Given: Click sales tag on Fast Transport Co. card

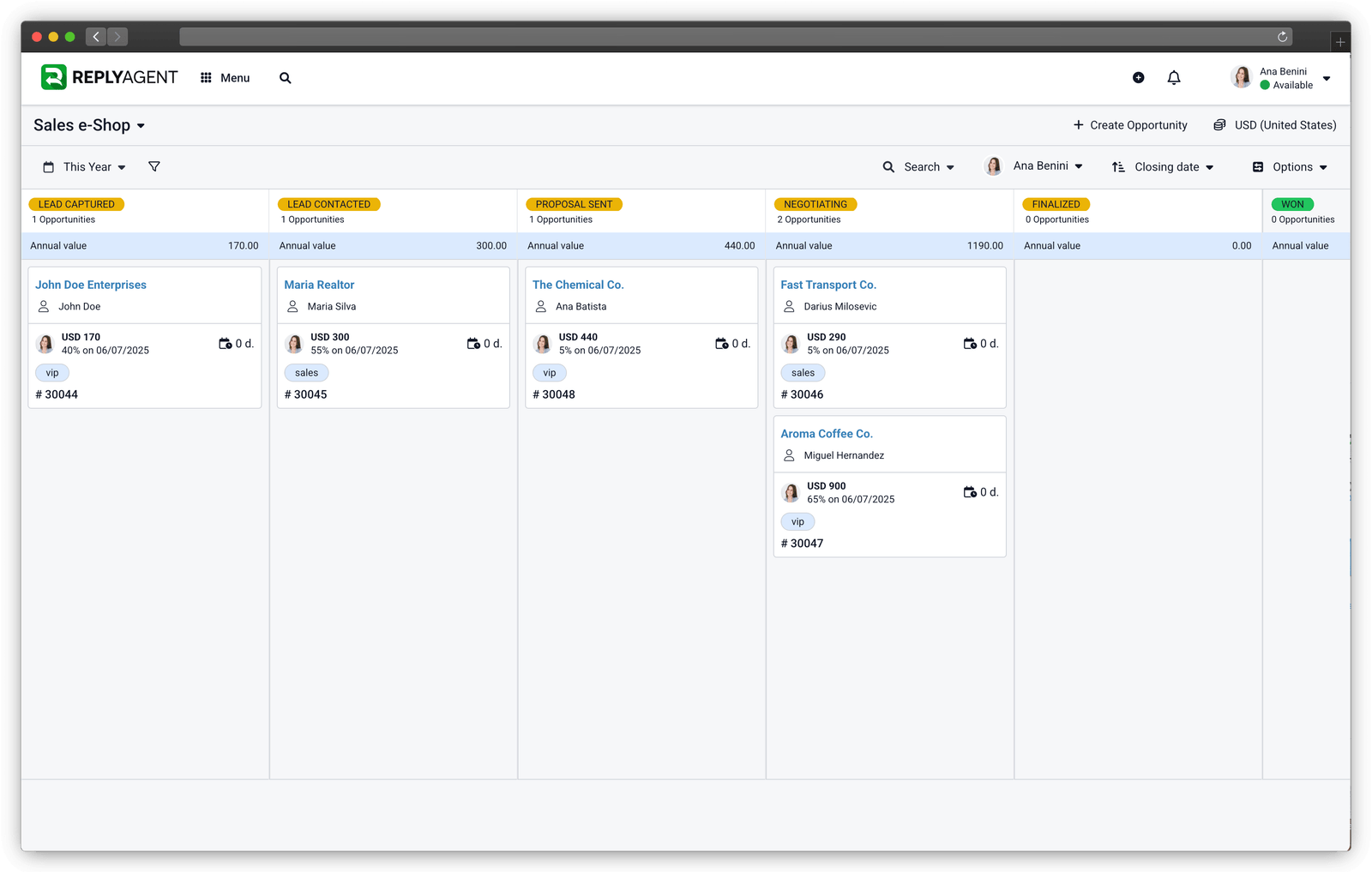Looking at the screenshot, I should pyautogui.click(x=803, y=373).
